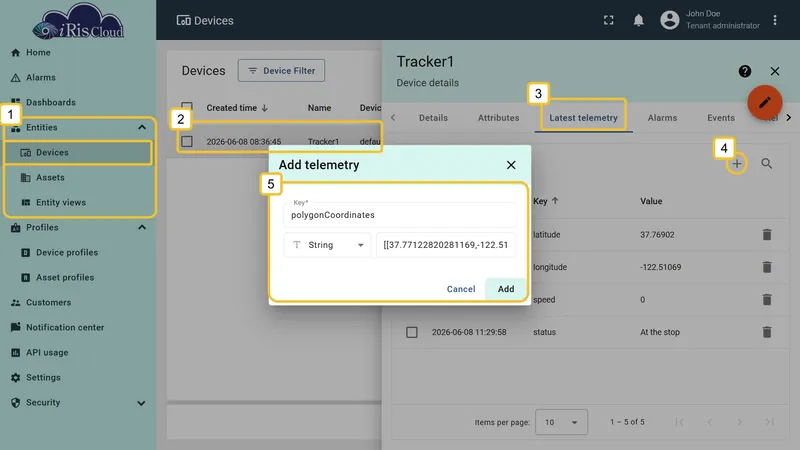Screen dimensions: 800x450
Task: Click Cancel in Add telemetry dialog
Action: pyautogui.click(x=461, y=289)
